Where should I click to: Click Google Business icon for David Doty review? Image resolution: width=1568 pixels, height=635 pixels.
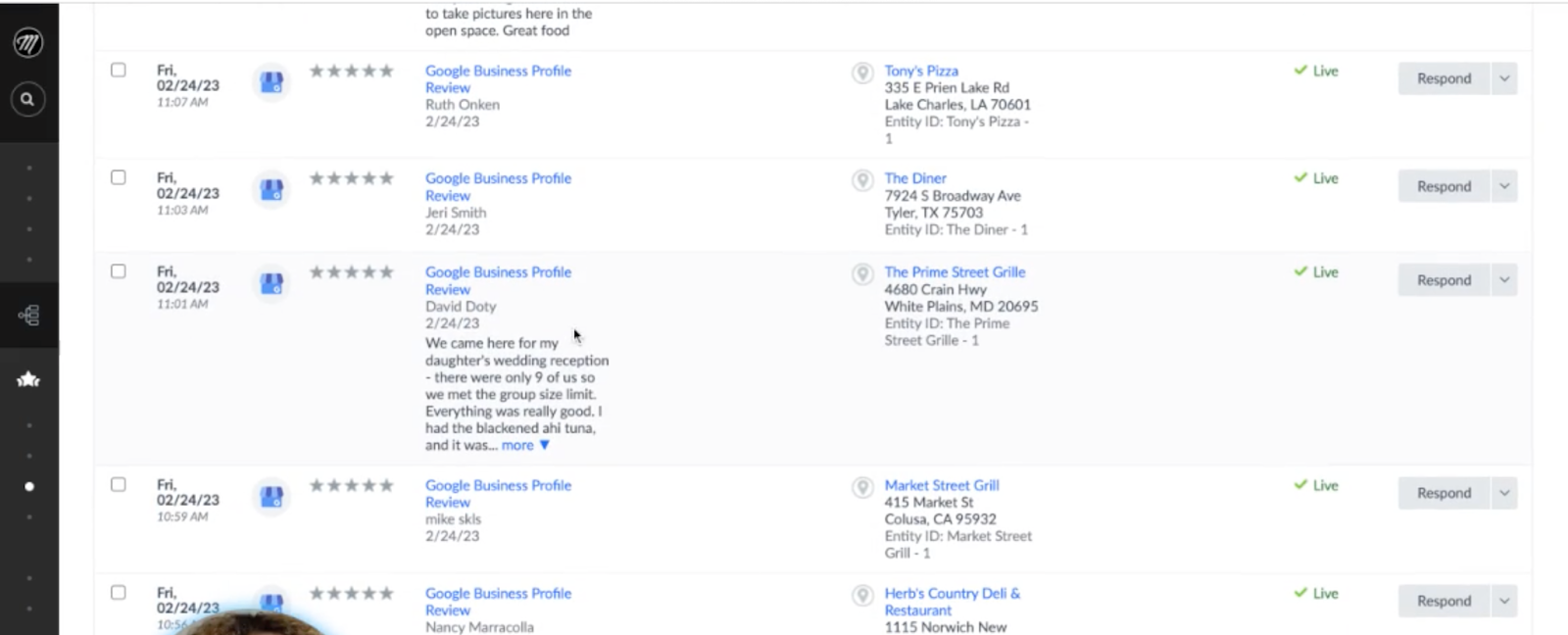[271, 284]
